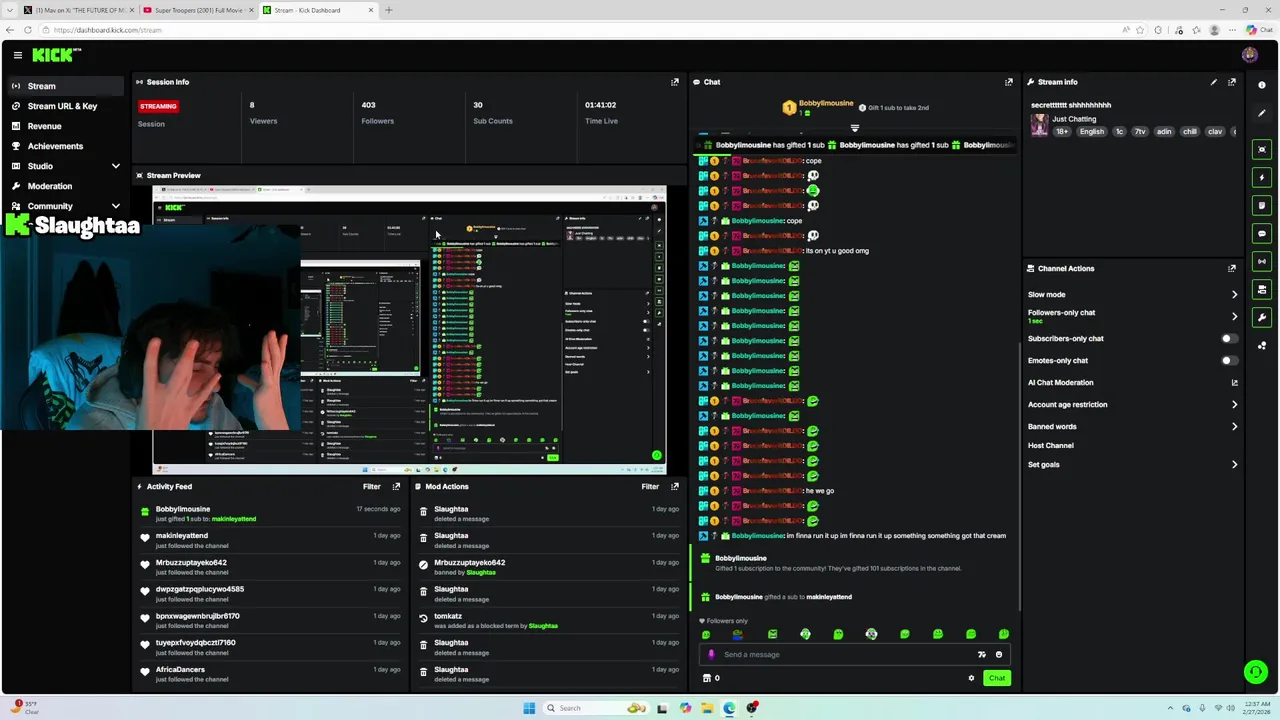
Task: Click AfricaDancers in Activity Feed
Action: [x=180, y=669]
